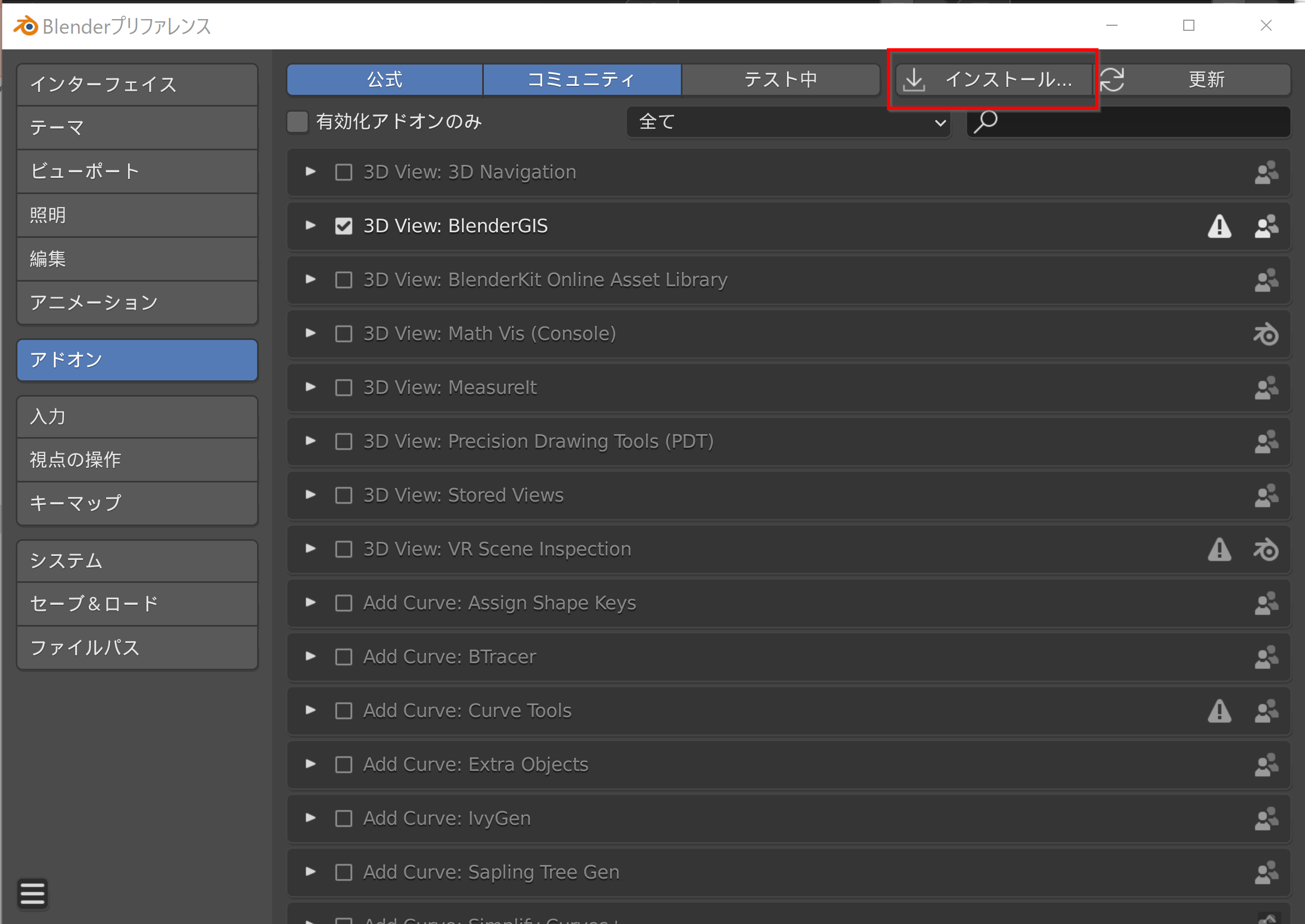Enable Precision Drawing Tools (PDT) checkbox
The height and width of the screenshot is (924, 1305).
tap(343, 442)
